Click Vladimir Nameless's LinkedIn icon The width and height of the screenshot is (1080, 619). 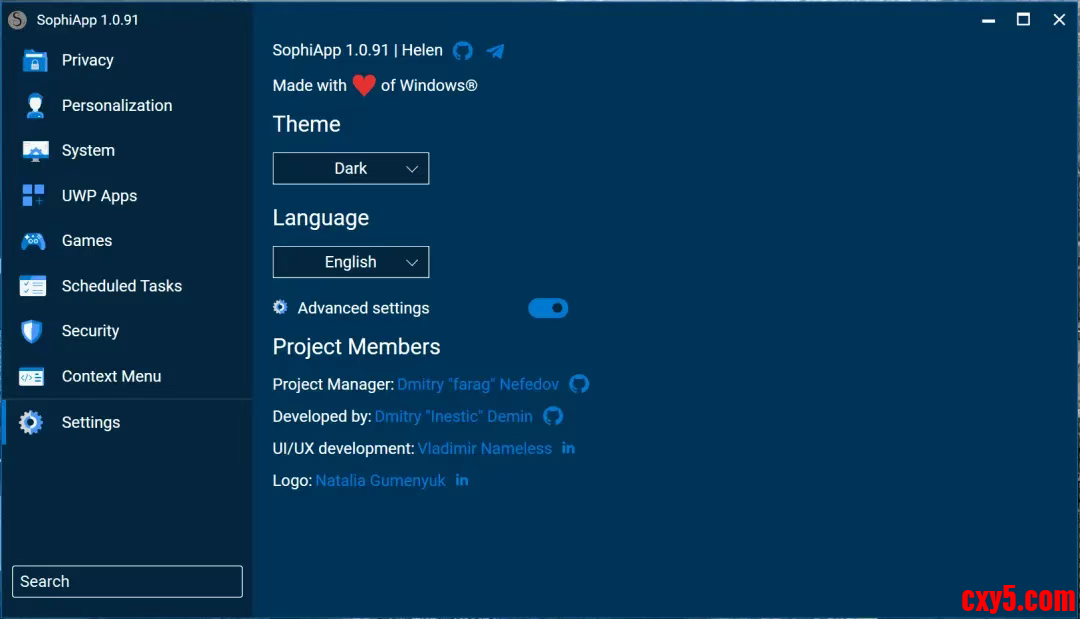click(x=568, y=448)
